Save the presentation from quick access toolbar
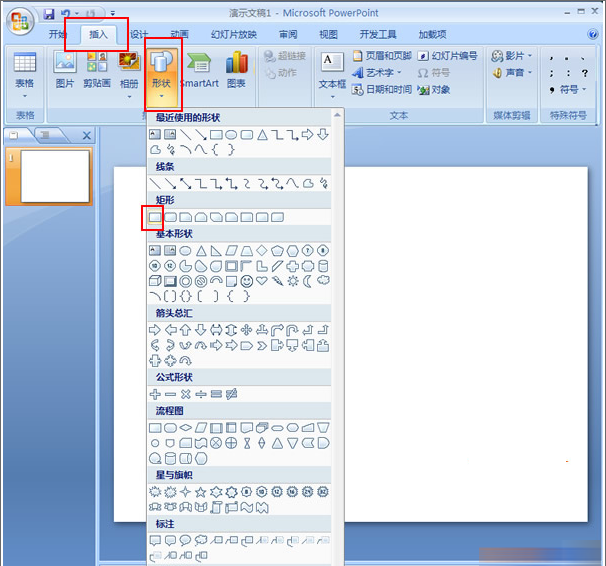This screenshot has height=566, width=606. (x=49, y=14)
